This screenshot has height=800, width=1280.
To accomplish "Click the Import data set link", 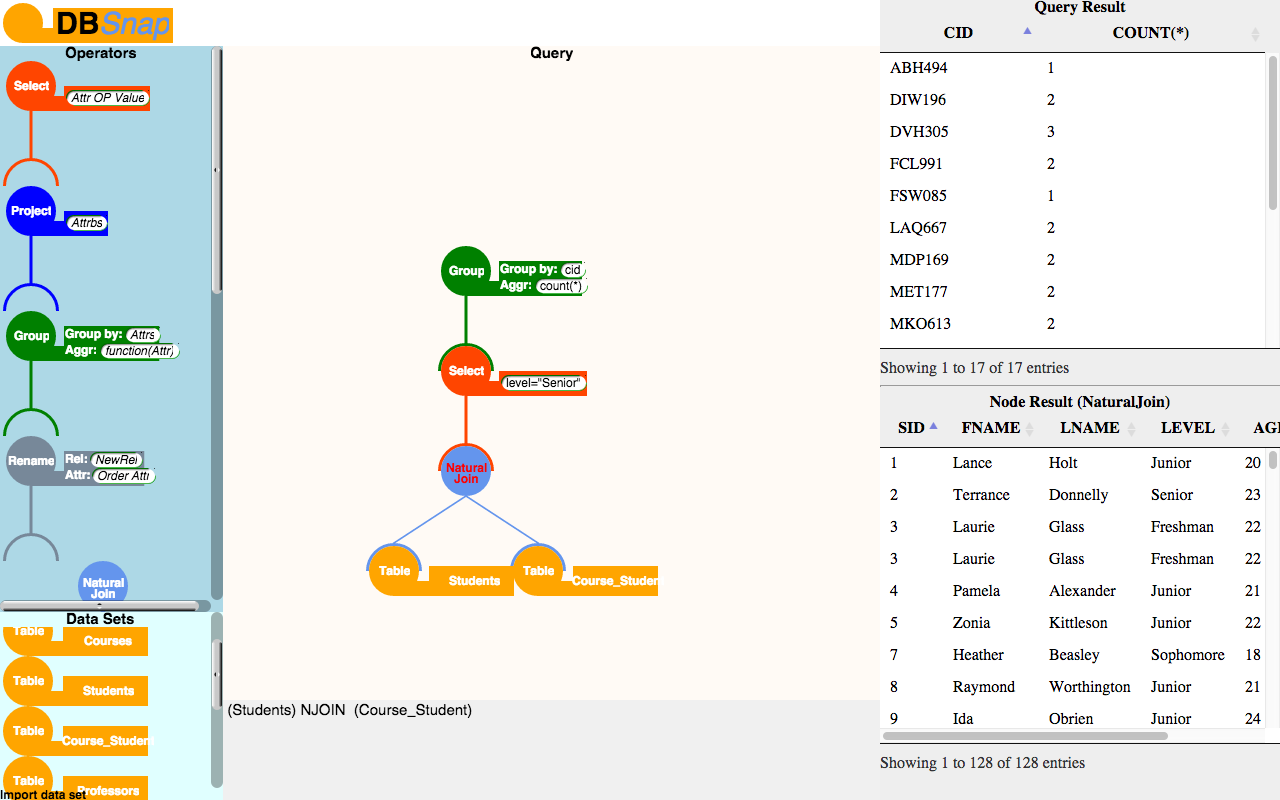I will [x=43, y=795].
